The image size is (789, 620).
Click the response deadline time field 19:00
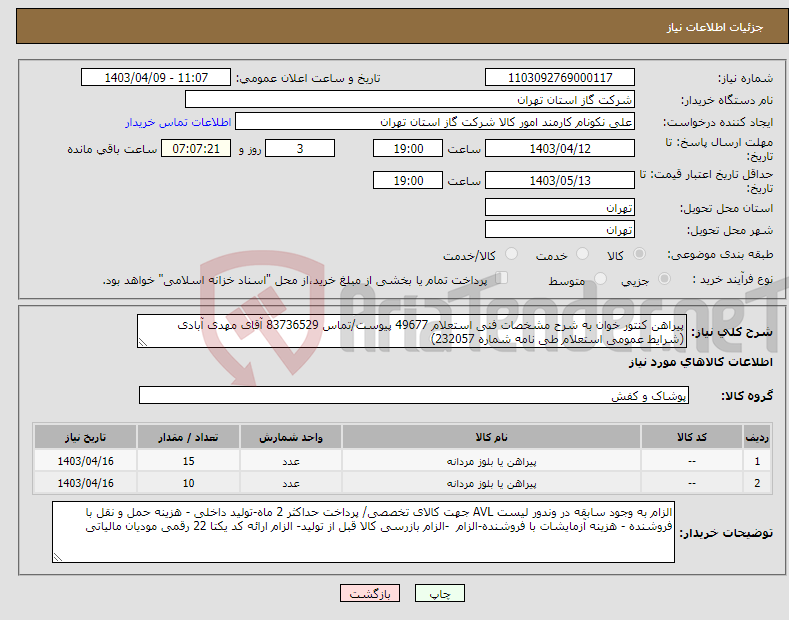click(x=408, y=148)
